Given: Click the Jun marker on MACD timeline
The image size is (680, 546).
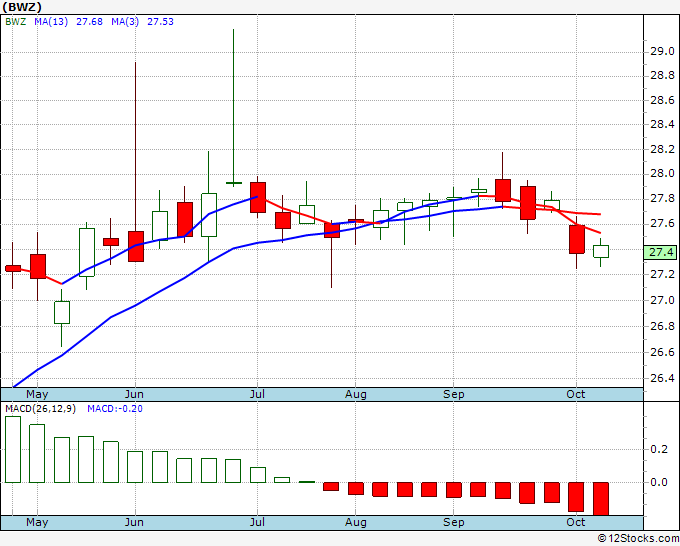Looking at the screenshot, I should [x=134, y=522].
